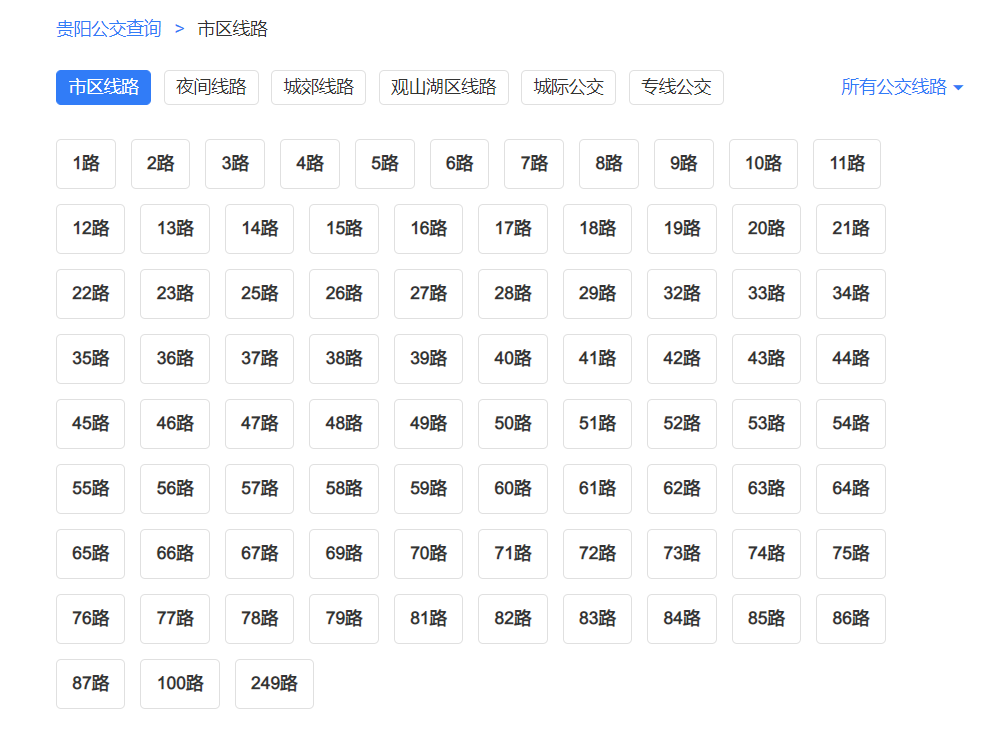Viewport: 986px width, 742px height.
Task: Select bus route 55路
Action: pos(91,489)
